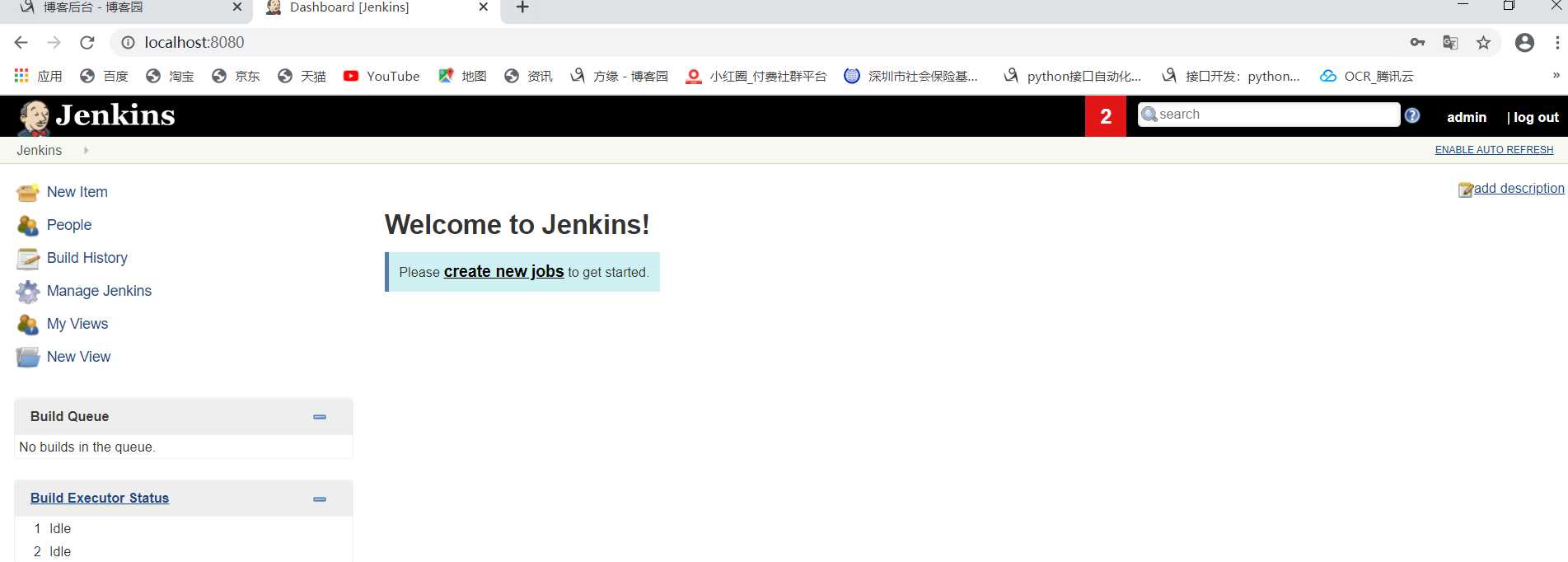Open the python接口自动化 bookmark
Image resolution: width=1568 pixels, height=562 pixels.
[1072, 76]
